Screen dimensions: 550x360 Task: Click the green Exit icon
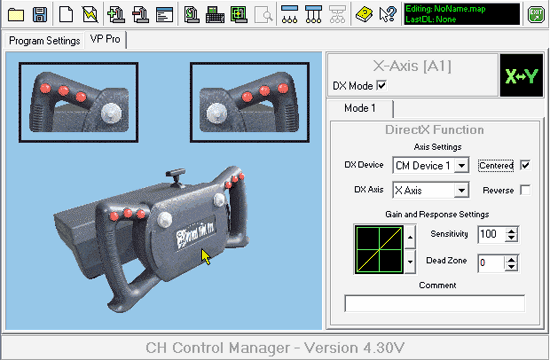[536, 14]
